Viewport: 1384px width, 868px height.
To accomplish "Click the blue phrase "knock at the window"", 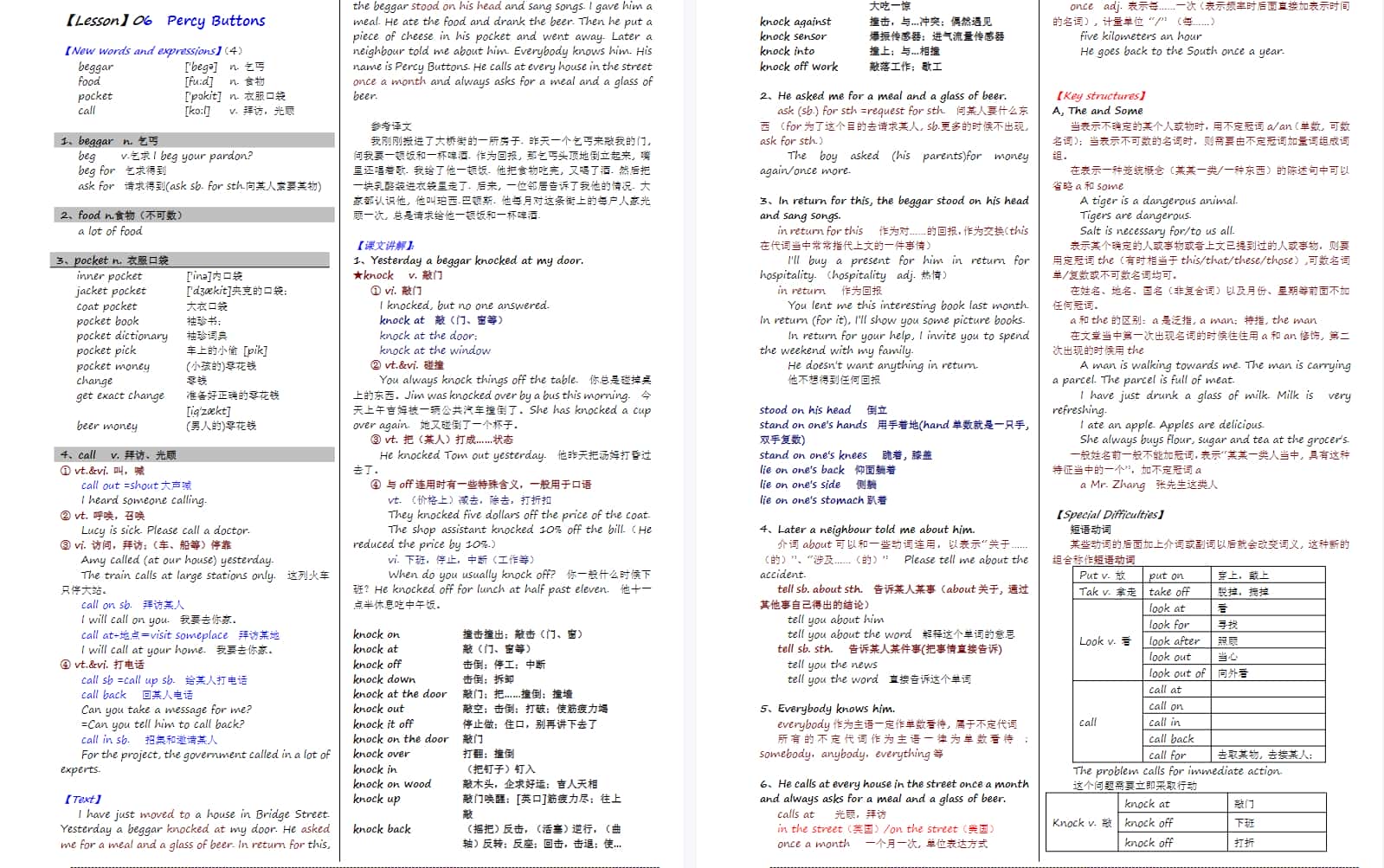I will point(435,350).
